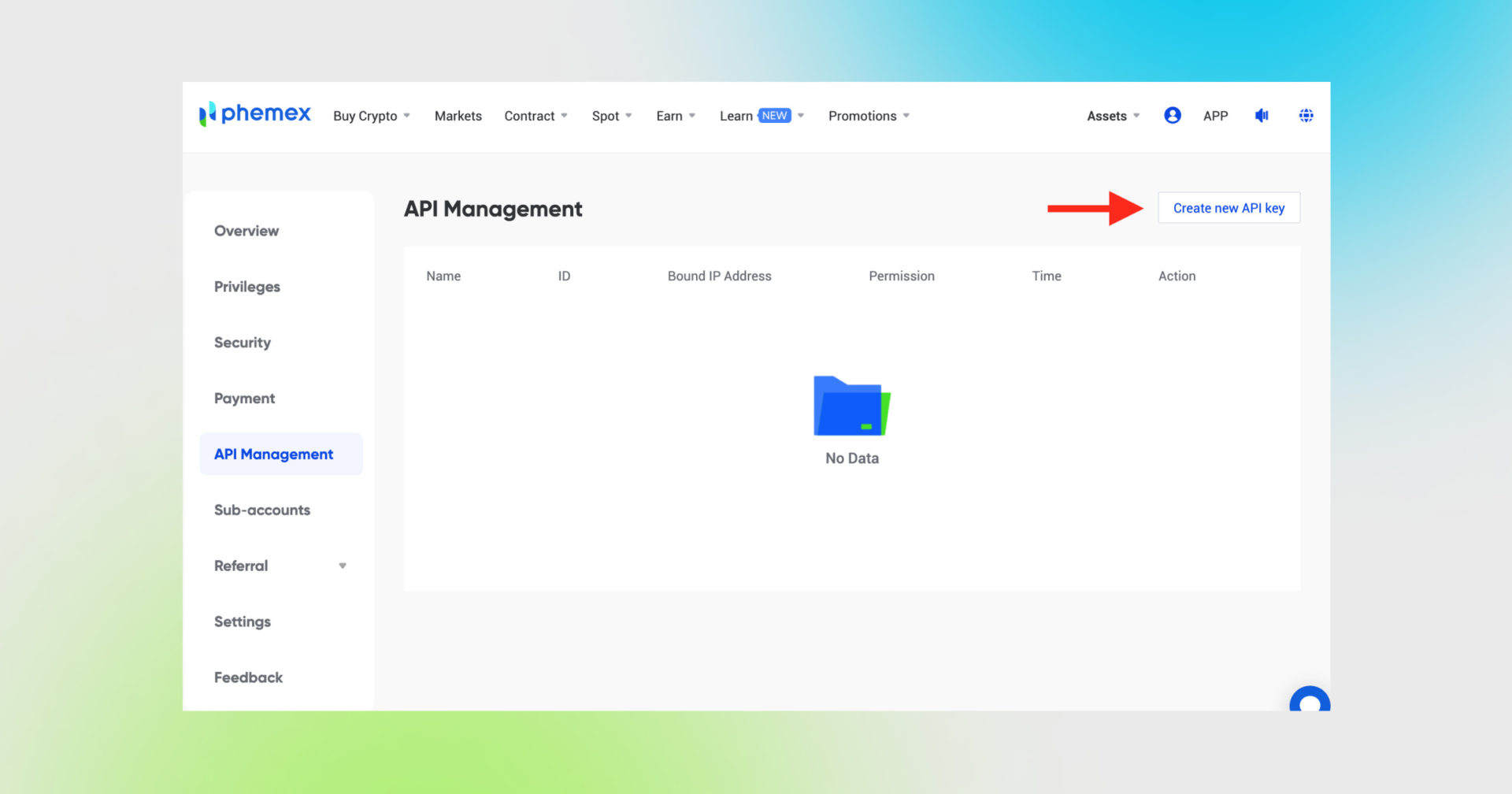Open the support chat bubble
The width and height of the screenshot is (1512, 794).
1309,701
